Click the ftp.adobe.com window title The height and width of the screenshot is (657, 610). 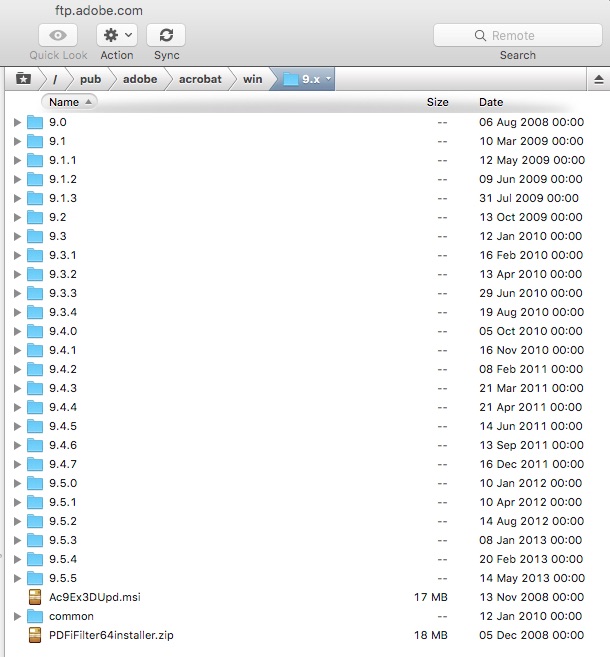[99, 10]
